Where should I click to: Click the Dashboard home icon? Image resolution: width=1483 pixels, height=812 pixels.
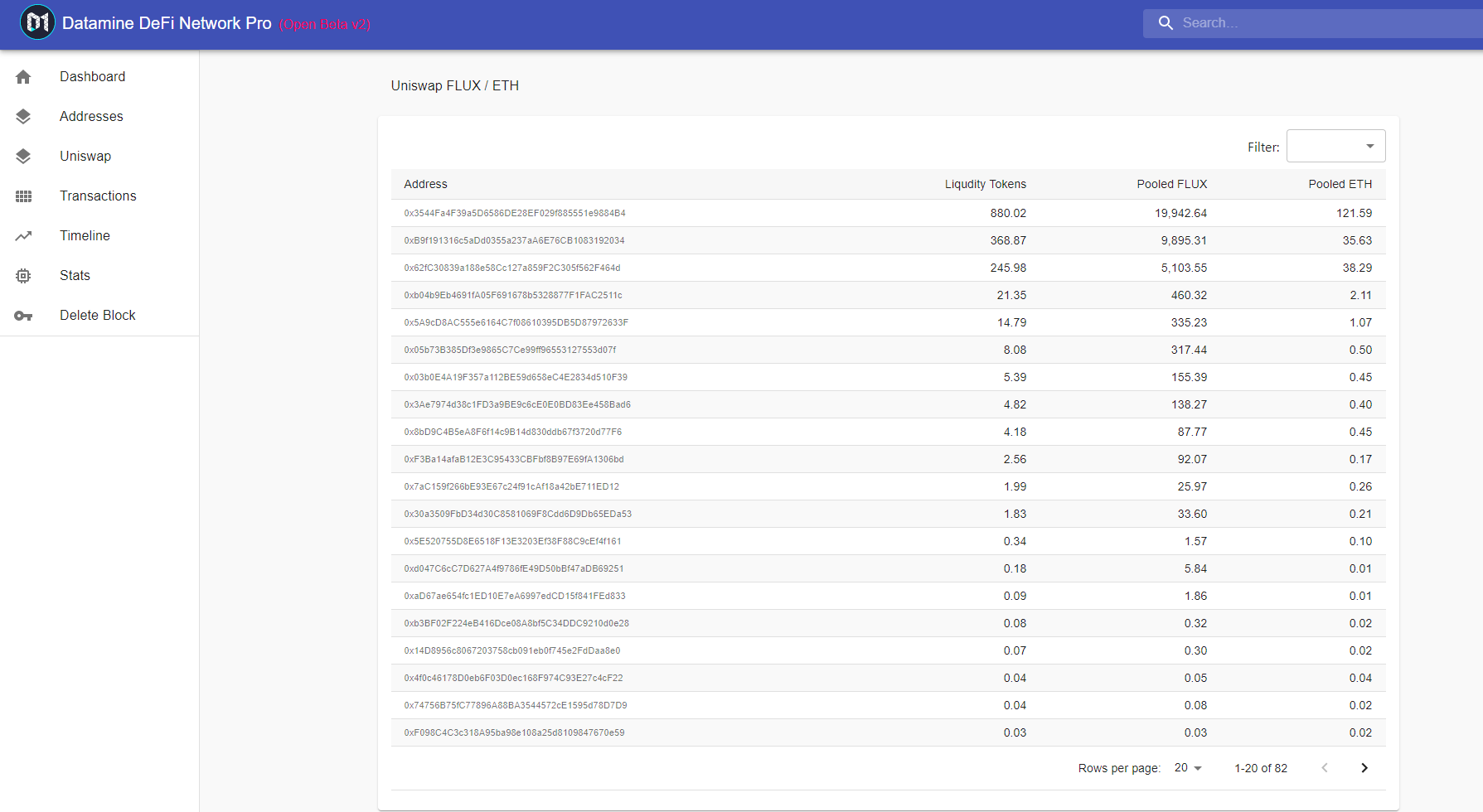pyautogui.click(x=23, y=77)
